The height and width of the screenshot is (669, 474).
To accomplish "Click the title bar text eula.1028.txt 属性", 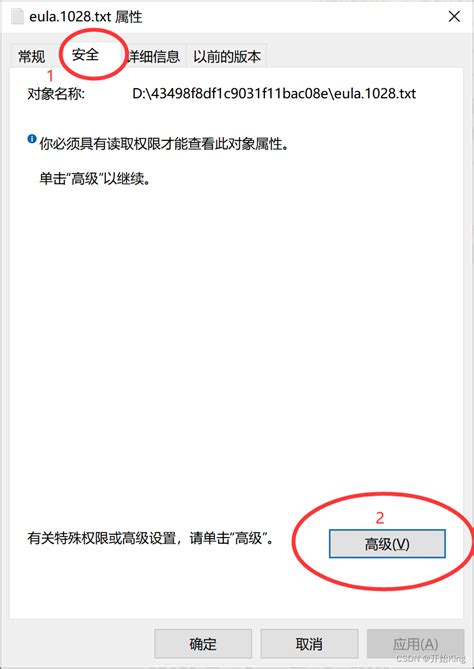I will pyautogui.click(x=86, y=17).
